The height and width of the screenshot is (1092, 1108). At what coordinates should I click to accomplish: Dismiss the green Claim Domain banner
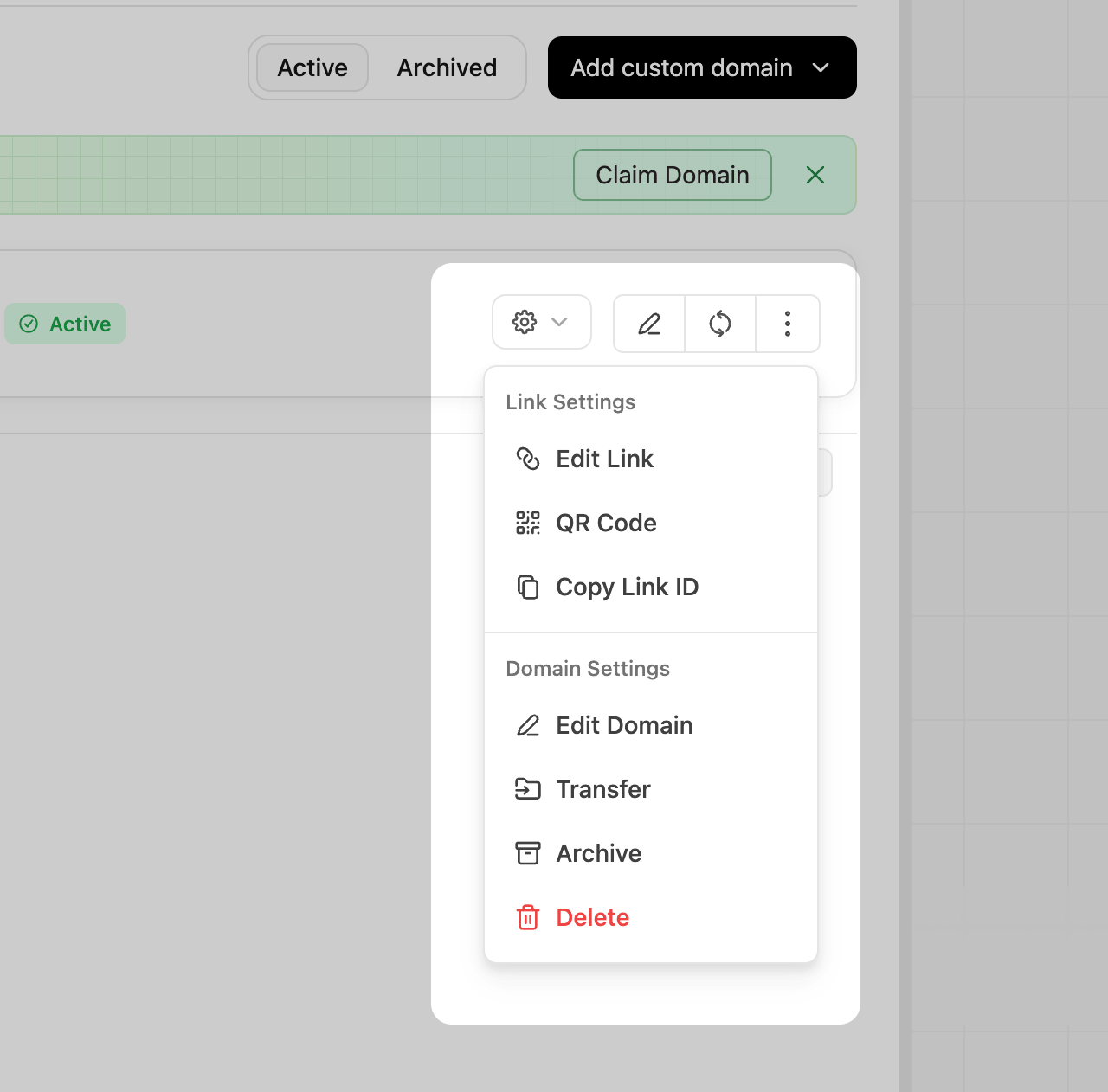pyautogui.click(x=815, y=175)
